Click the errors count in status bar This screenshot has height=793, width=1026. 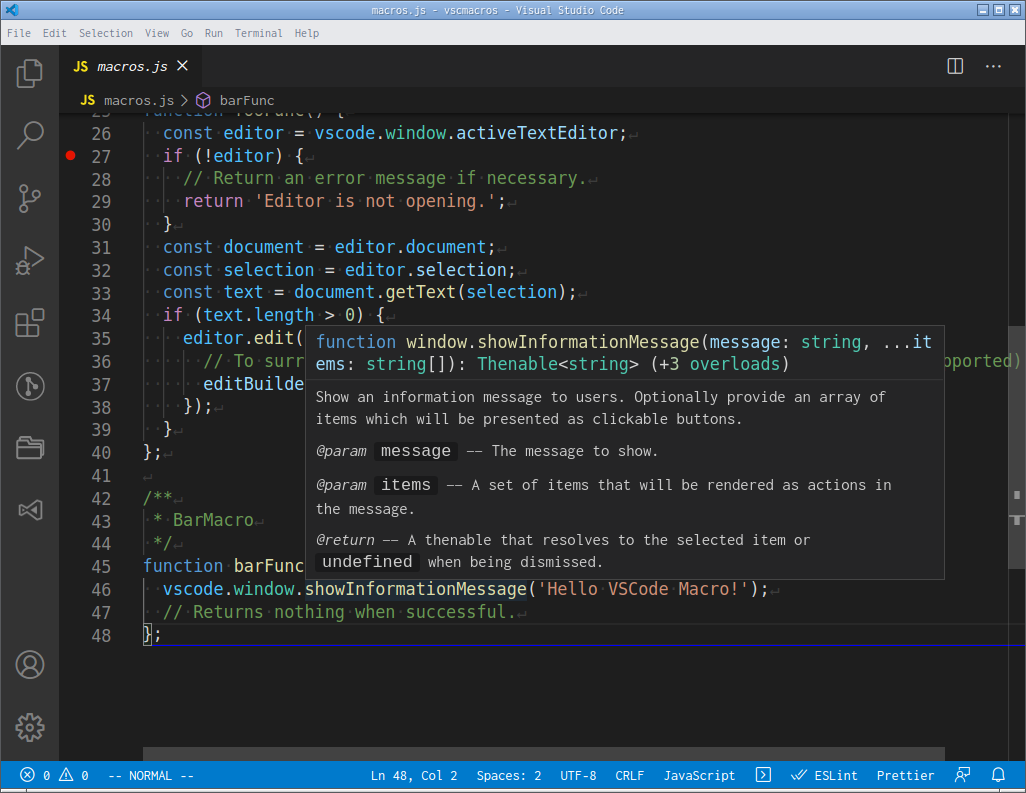pos(35,775)
